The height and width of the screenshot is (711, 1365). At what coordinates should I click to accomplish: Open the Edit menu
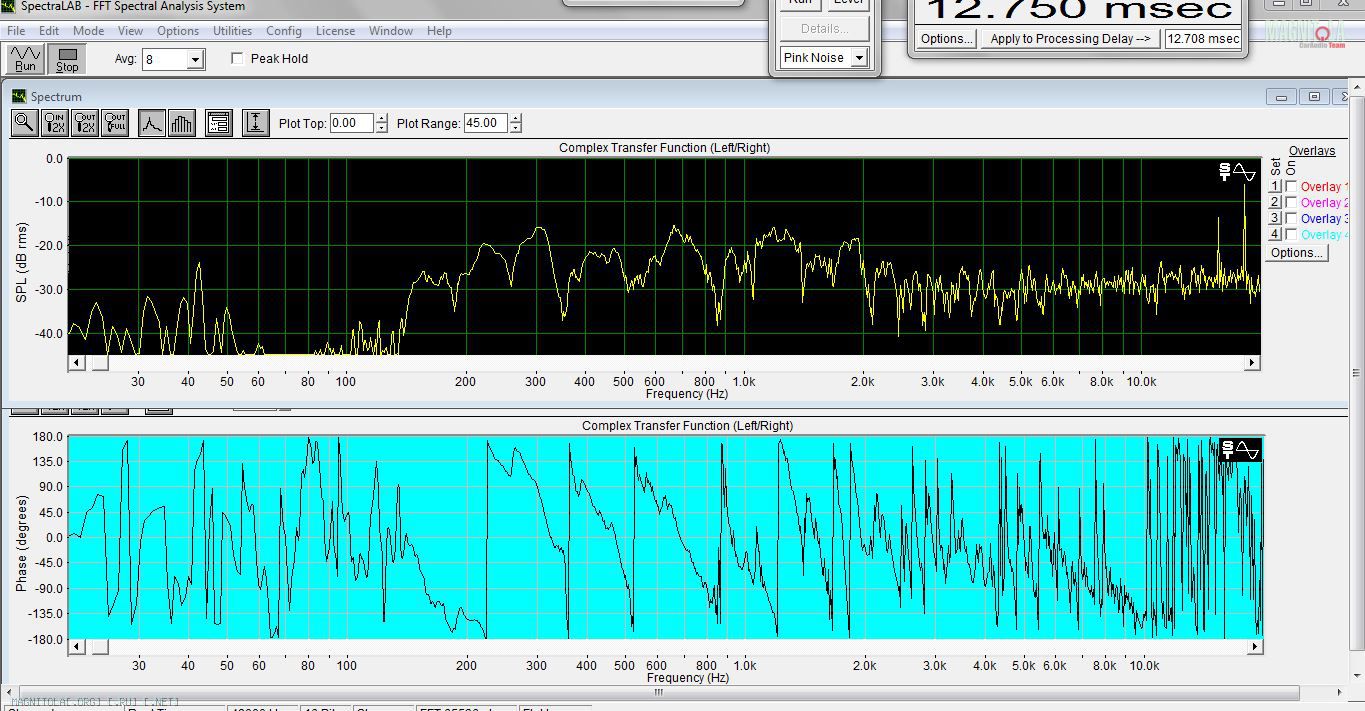pos(49,31)
